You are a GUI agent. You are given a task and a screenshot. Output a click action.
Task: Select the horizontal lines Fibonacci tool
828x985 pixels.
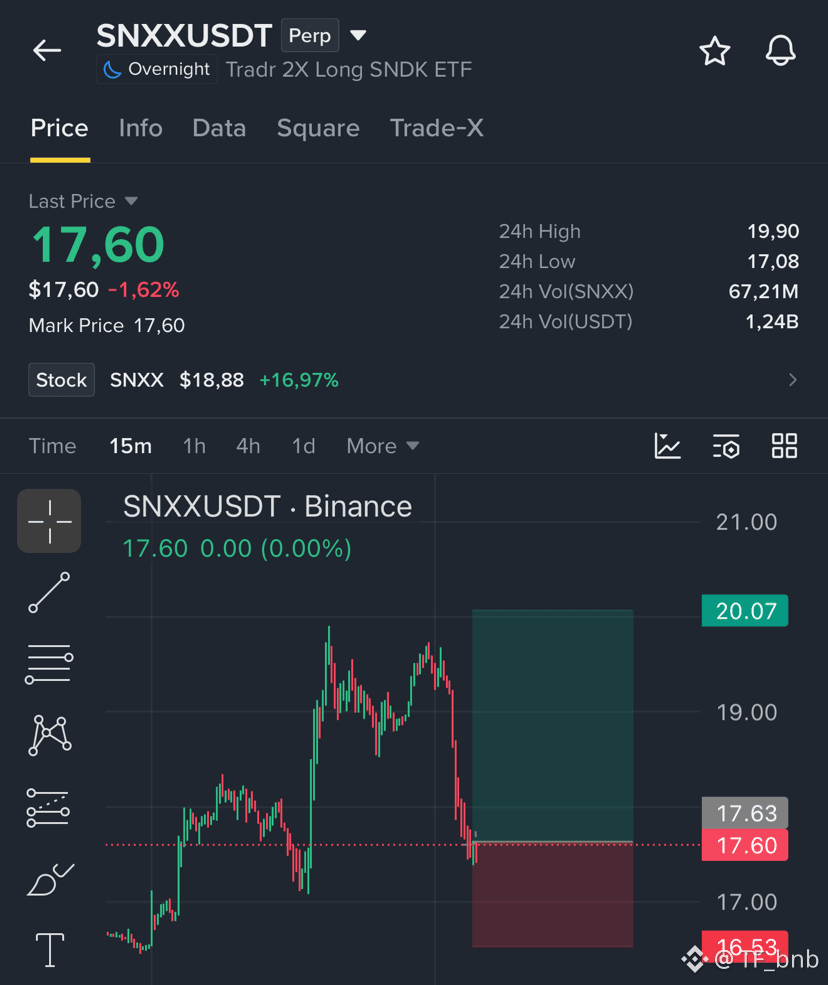[49, 663]
